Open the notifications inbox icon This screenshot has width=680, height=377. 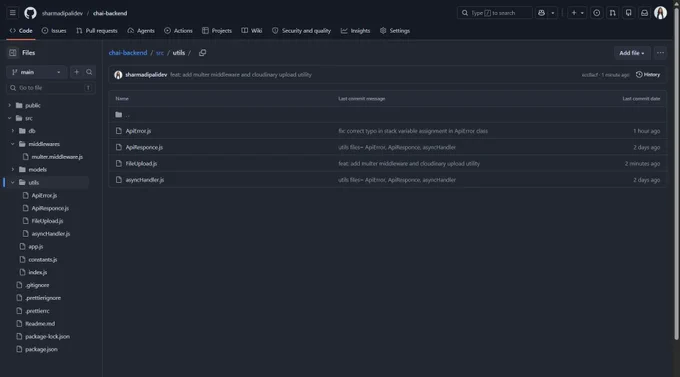pos(644,13)
